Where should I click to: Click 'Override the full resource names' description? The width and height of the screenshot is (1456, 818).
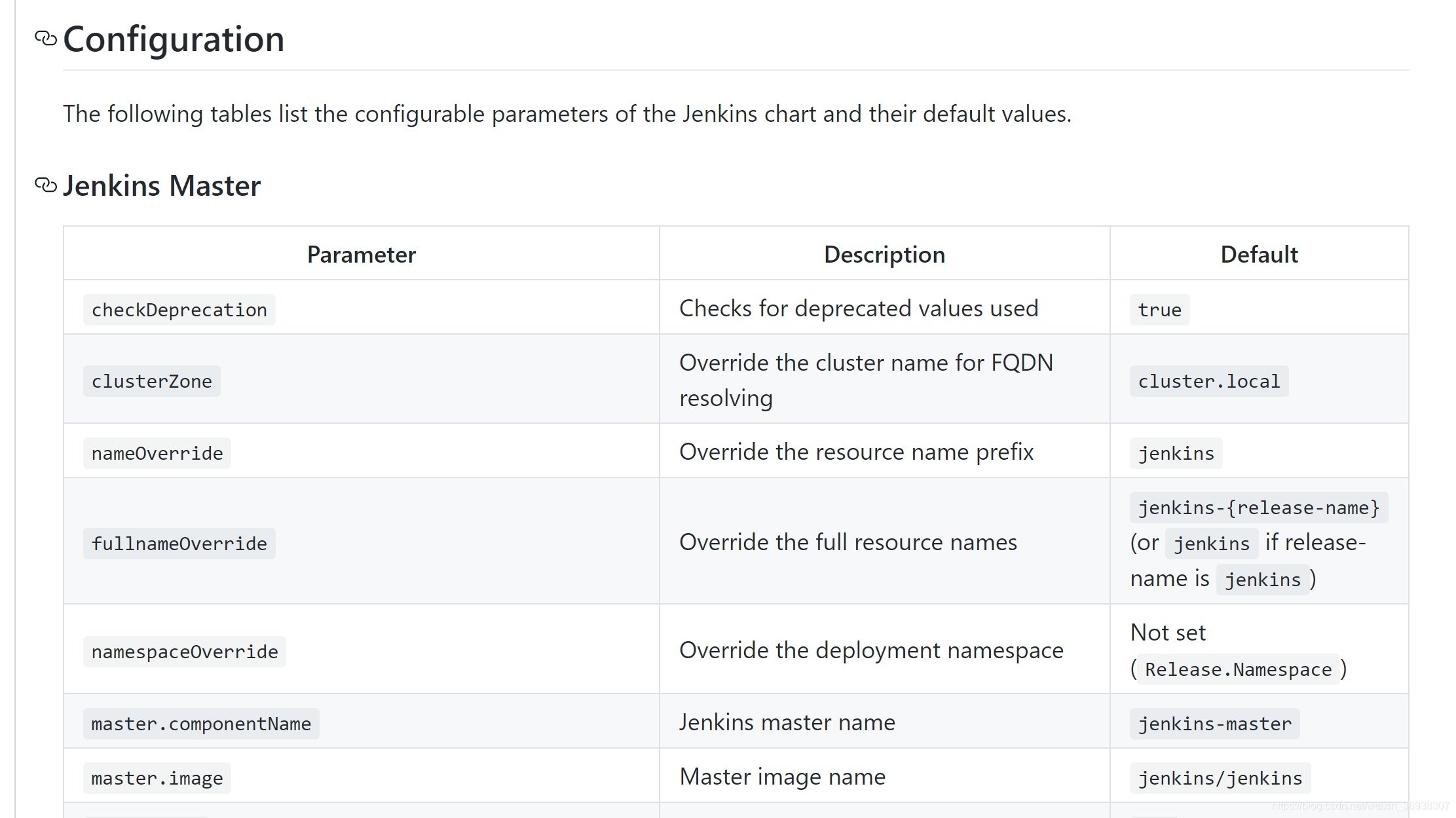(848, 542)
